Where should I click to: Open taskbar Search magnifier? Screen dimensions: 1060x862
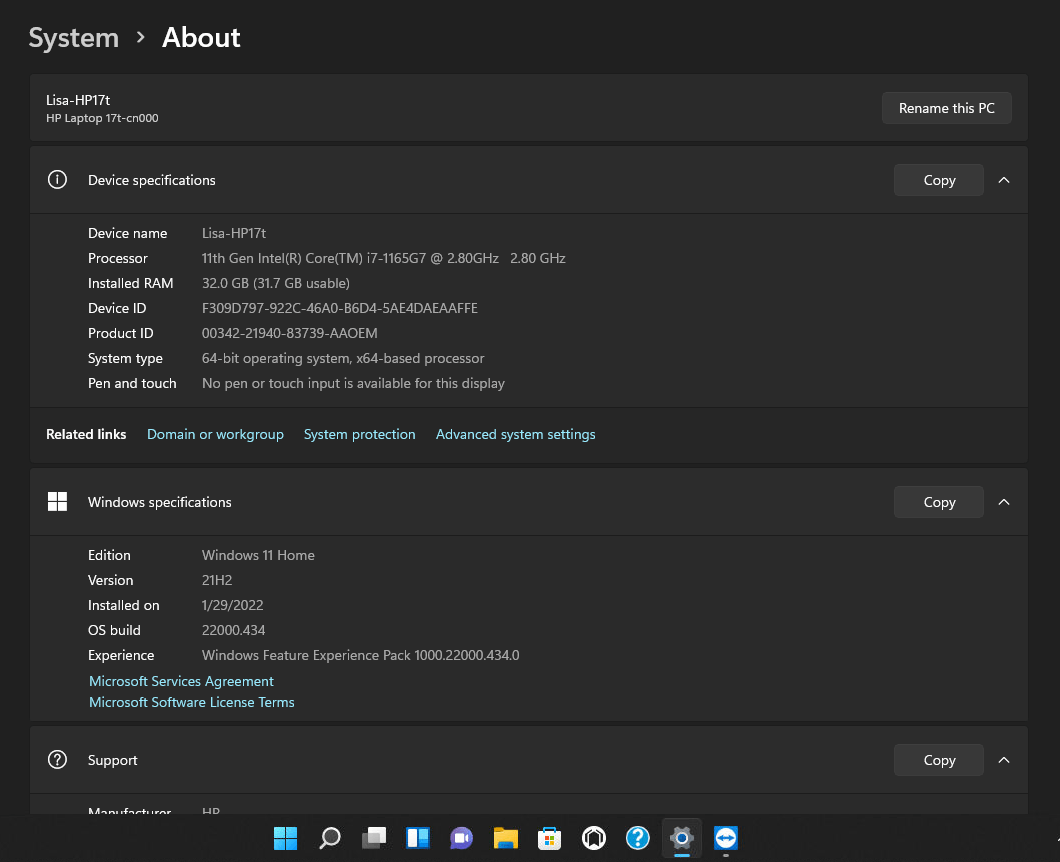[x=330, y=838]
